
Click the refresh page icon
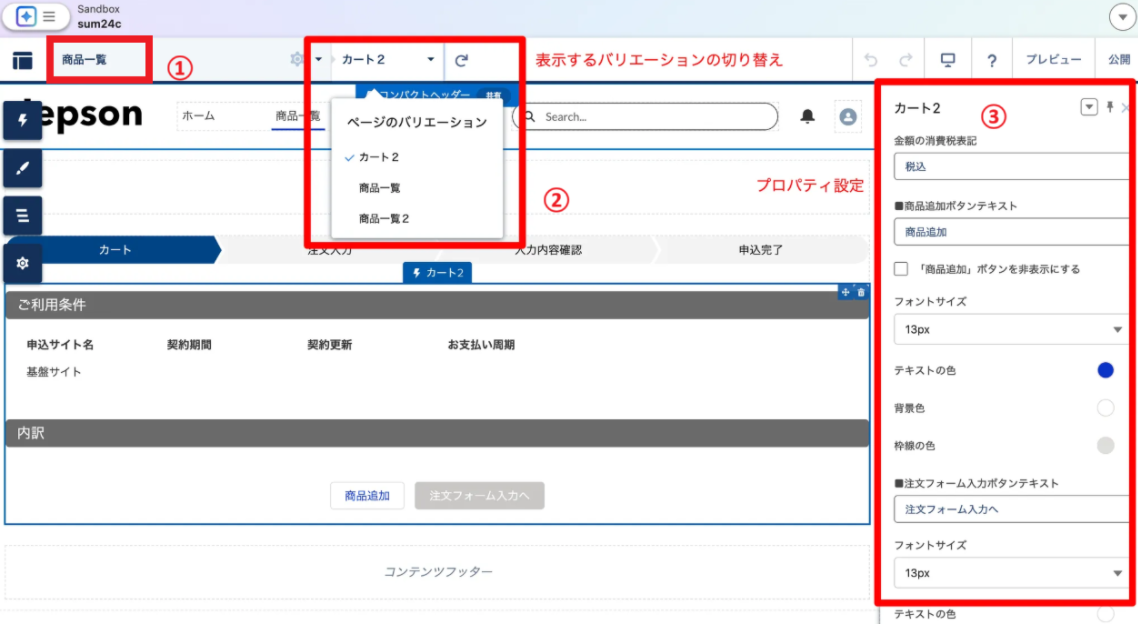461,60
